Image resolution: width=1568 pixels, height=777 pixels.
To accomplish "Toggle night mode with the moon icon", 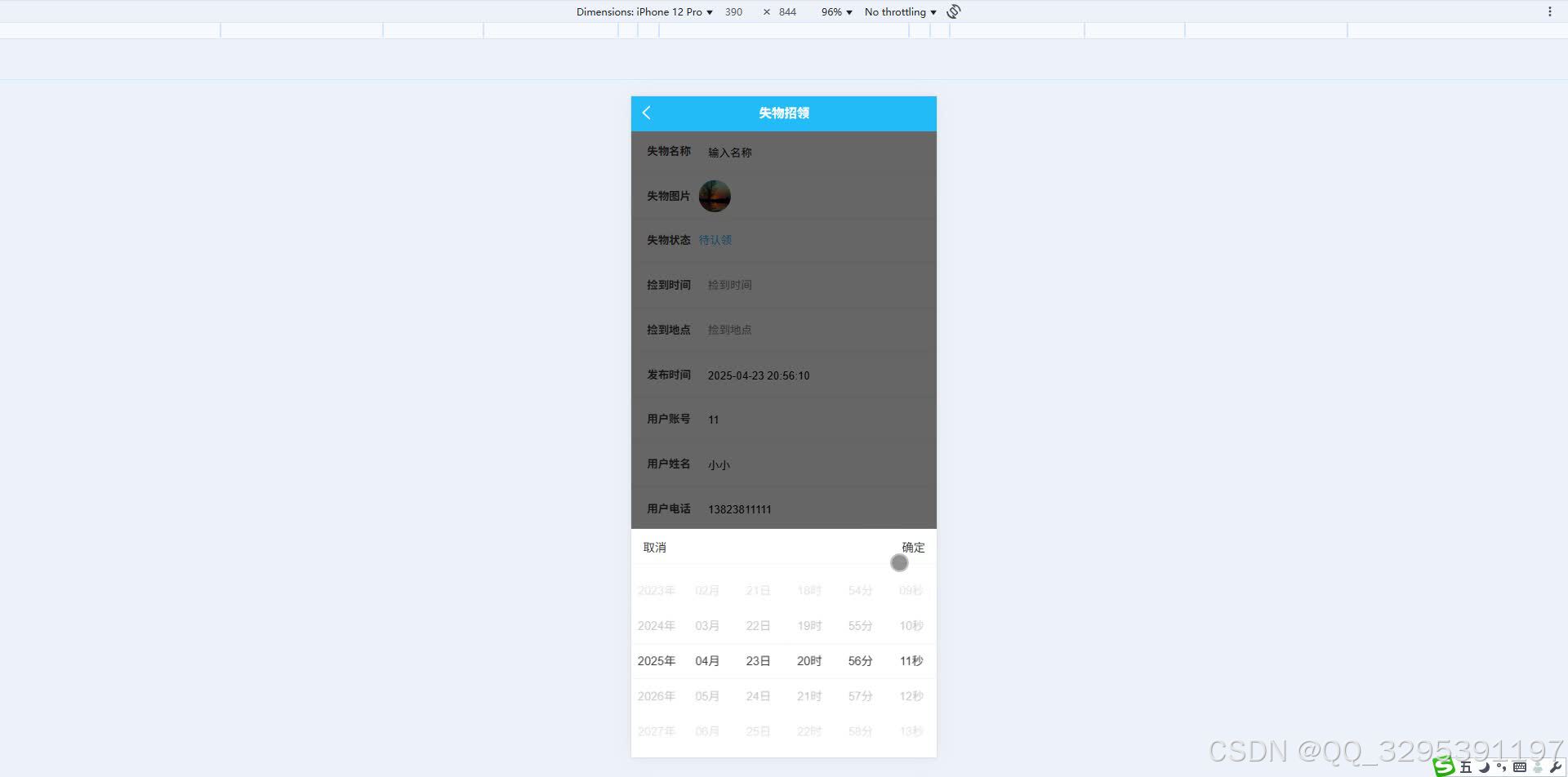I will click(1484, 767).
